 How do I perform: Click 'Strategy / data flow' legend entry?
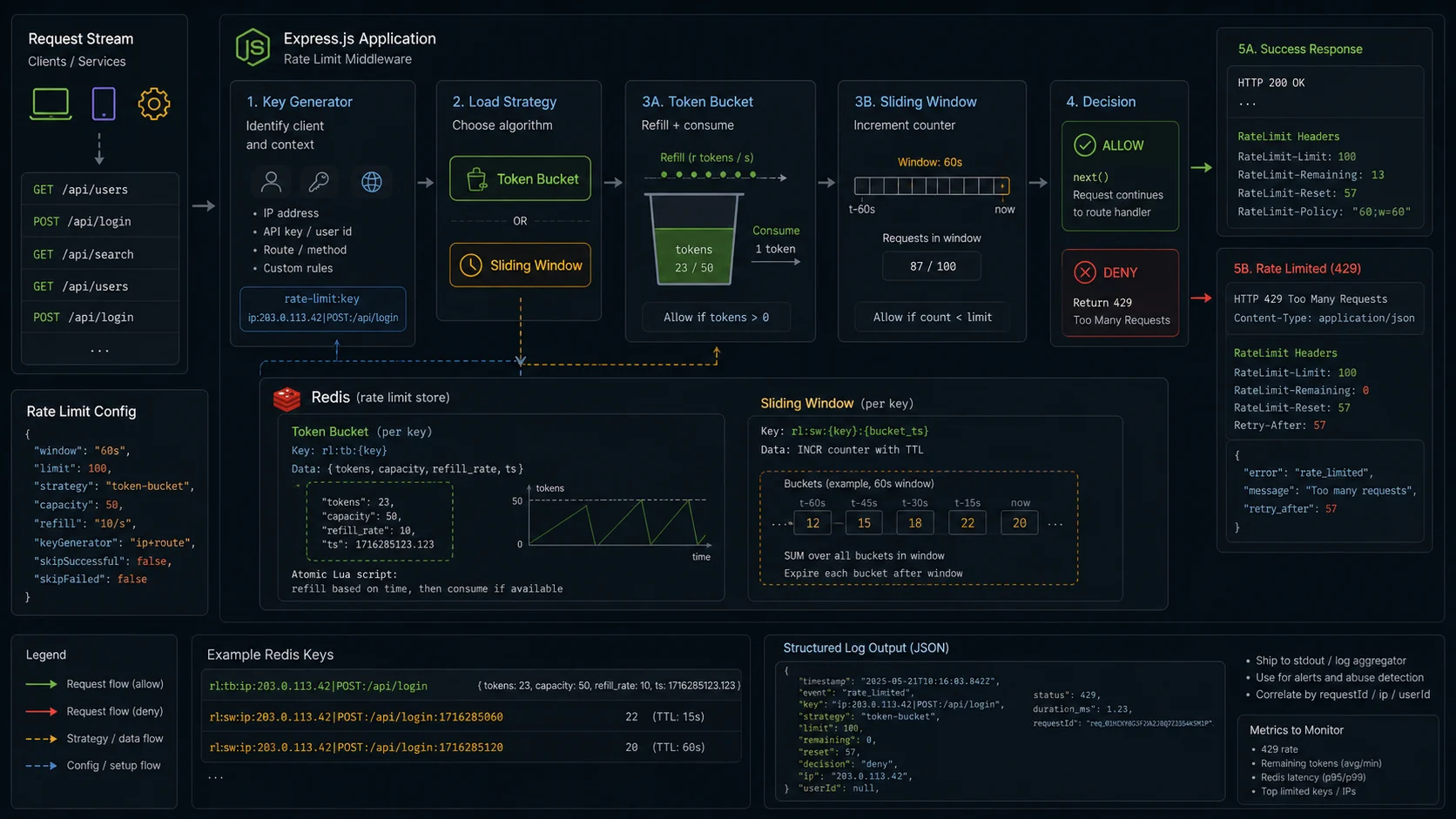tap(95, 738)
